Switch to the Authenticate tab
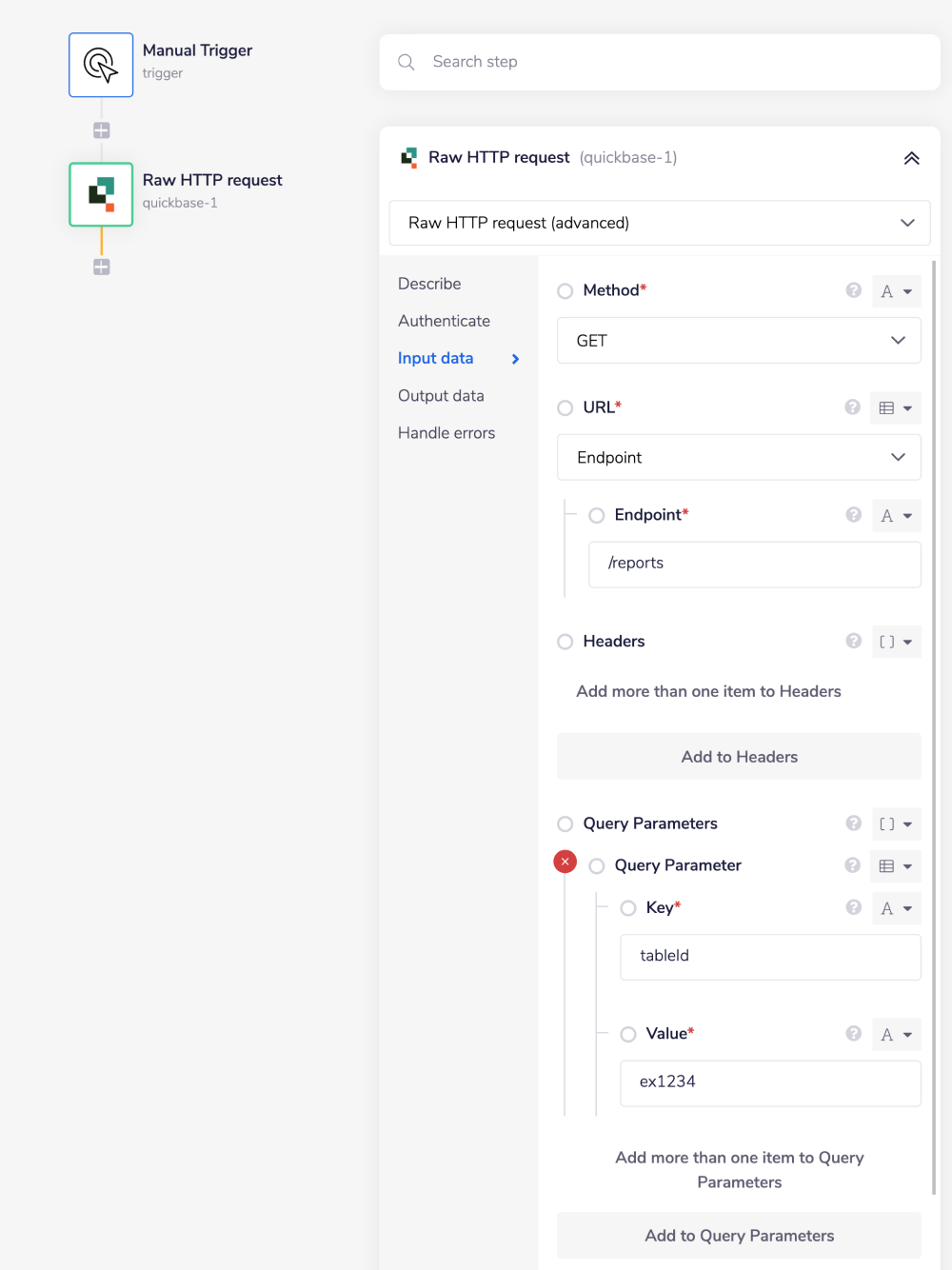952x1270 pixels. [x=444, y=321]
